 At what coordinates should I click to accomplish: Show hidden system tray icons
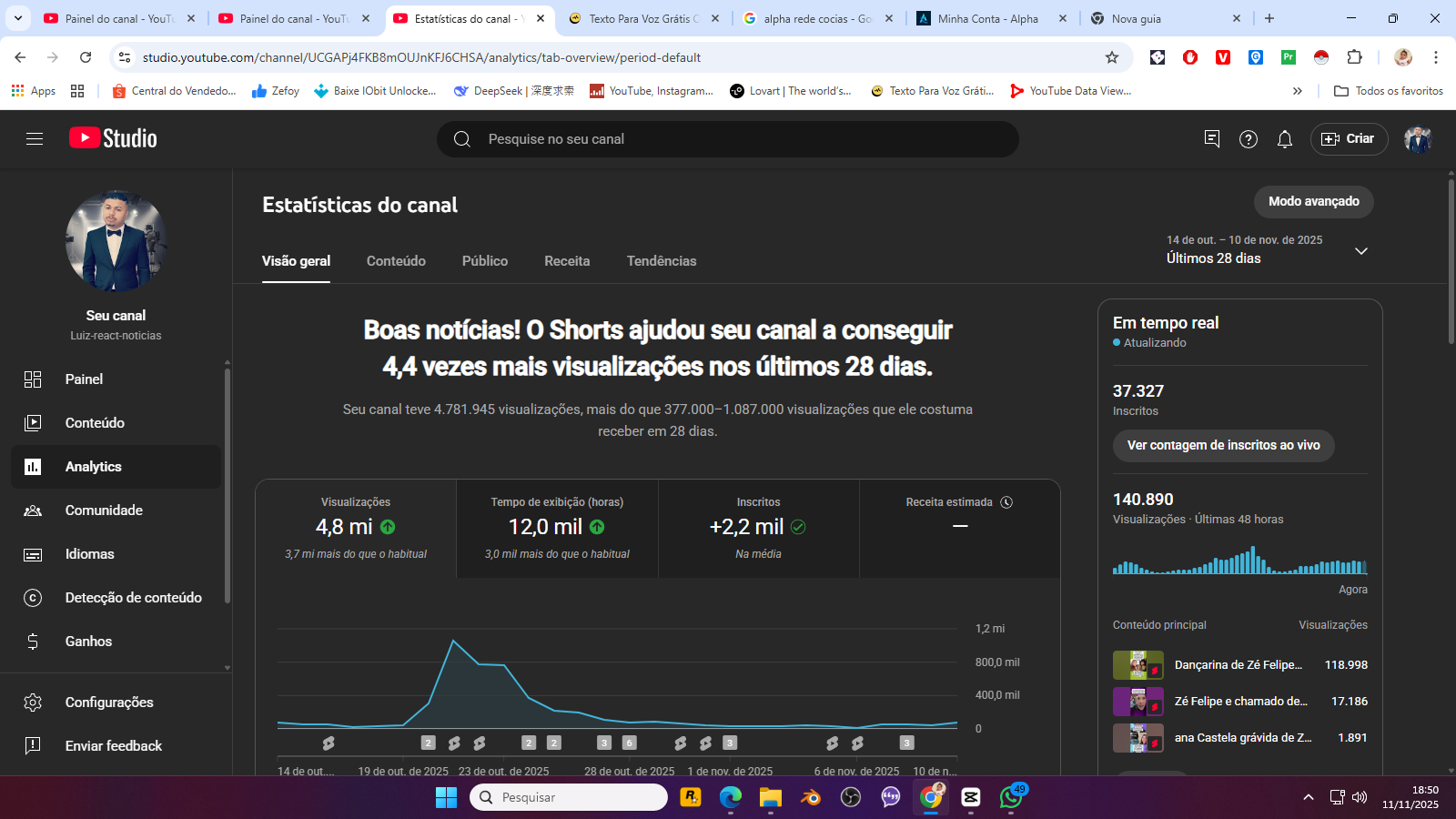pyautogui.click(x=1309, y=797)
